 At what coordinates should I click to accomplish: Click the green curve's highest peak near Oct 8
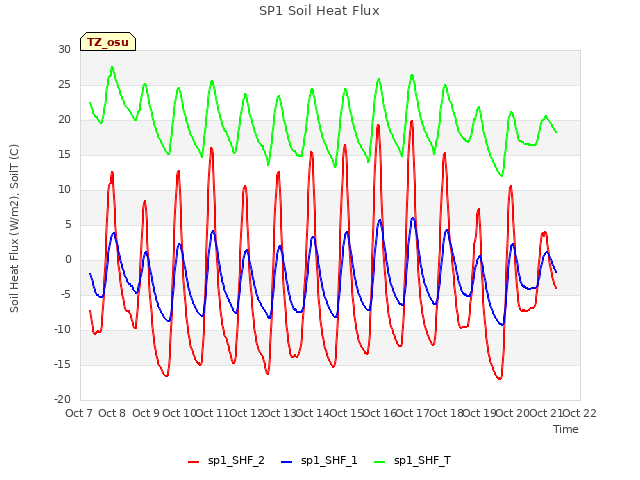click(112, 67)
